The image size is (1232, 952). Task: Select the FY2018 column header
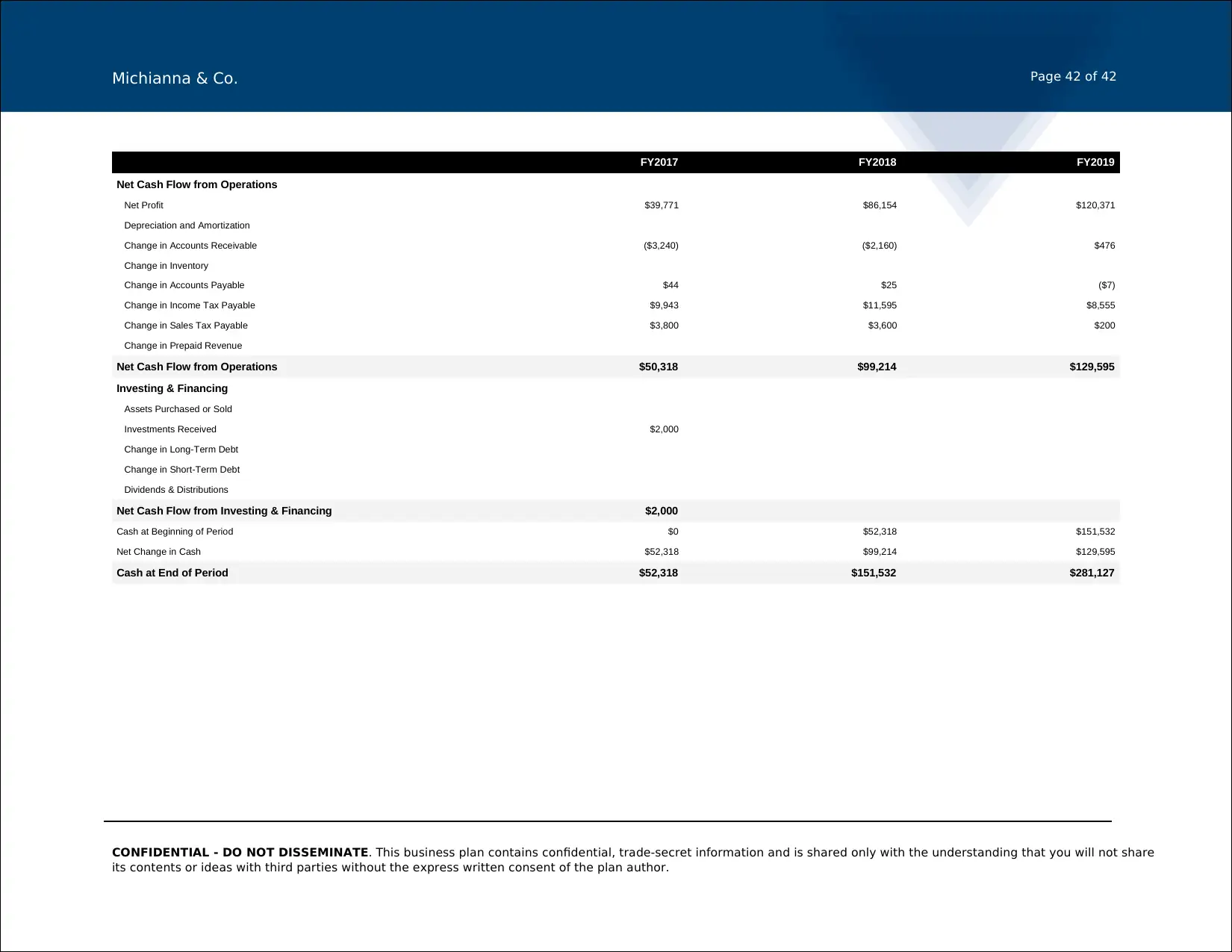(x=877, y=162)
